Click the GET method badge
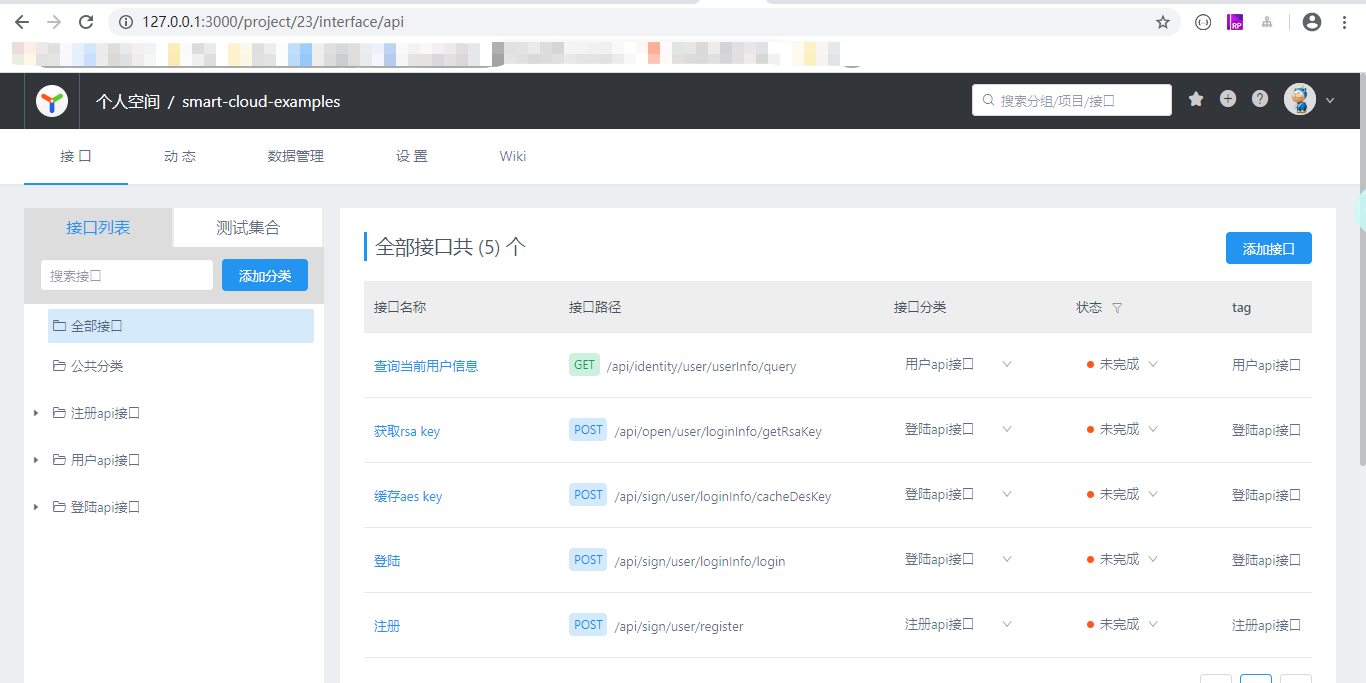The width and height of the screenshot is (1366, 683). point(584,365)
